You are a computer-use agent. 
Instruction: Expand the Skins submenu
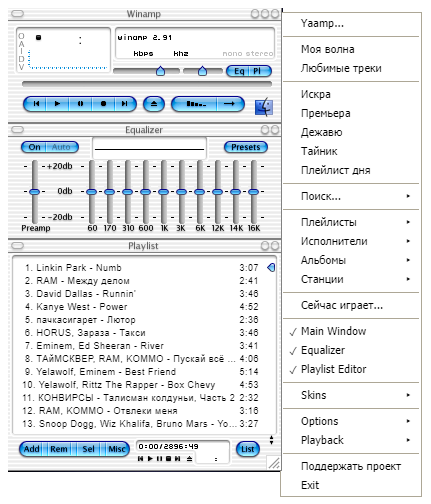point(351,395)
